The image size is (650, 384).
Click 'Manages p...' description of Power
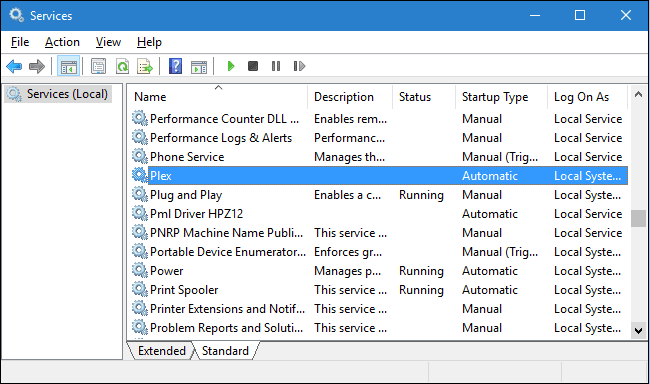point(347,271)
